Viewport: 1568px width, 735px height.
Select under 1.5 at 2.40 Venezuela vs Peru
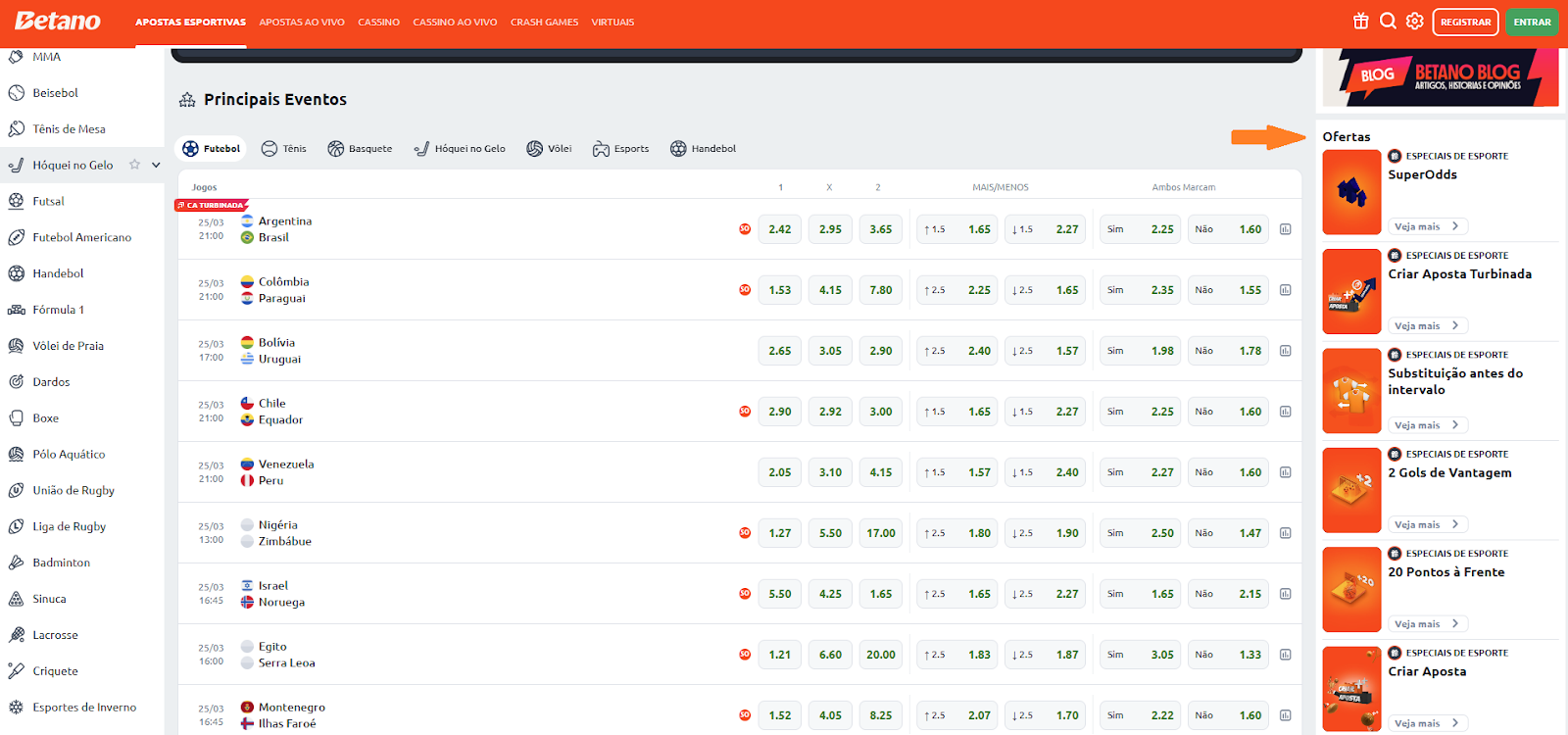point(1045,472)
